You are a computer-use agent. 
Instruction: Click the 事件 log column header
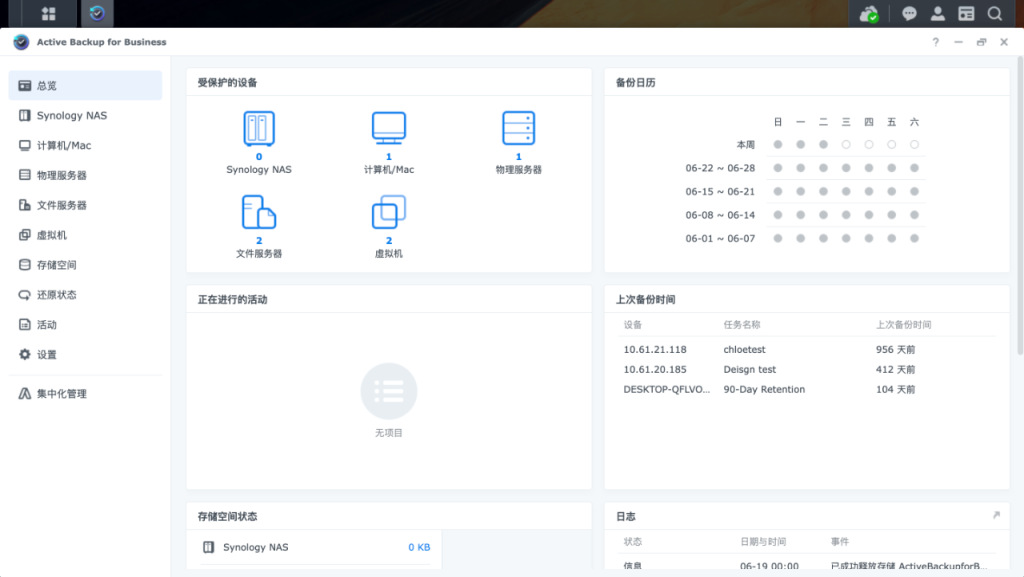840,542
